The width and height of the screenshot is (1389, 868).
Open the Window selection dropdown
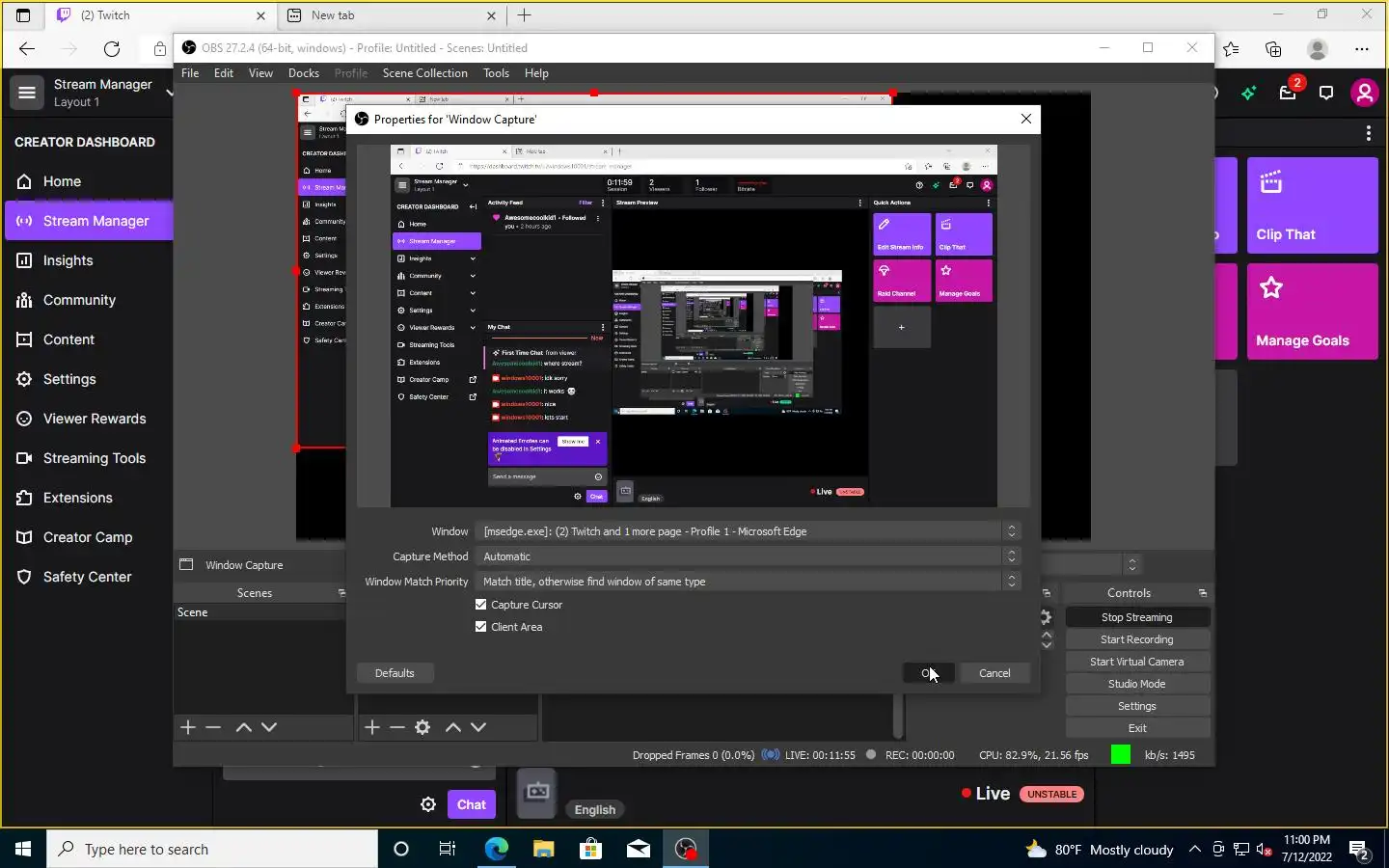click(x=749, y=531)
